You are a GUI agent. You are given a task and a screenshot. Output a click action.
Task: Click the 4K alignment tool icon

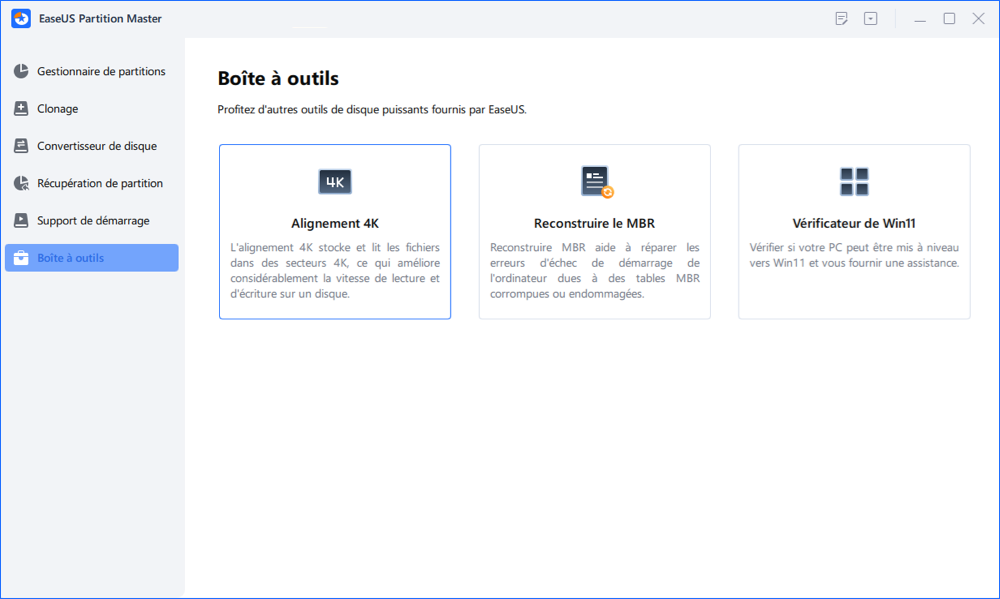pyautogui.click(x=335, y=182)
